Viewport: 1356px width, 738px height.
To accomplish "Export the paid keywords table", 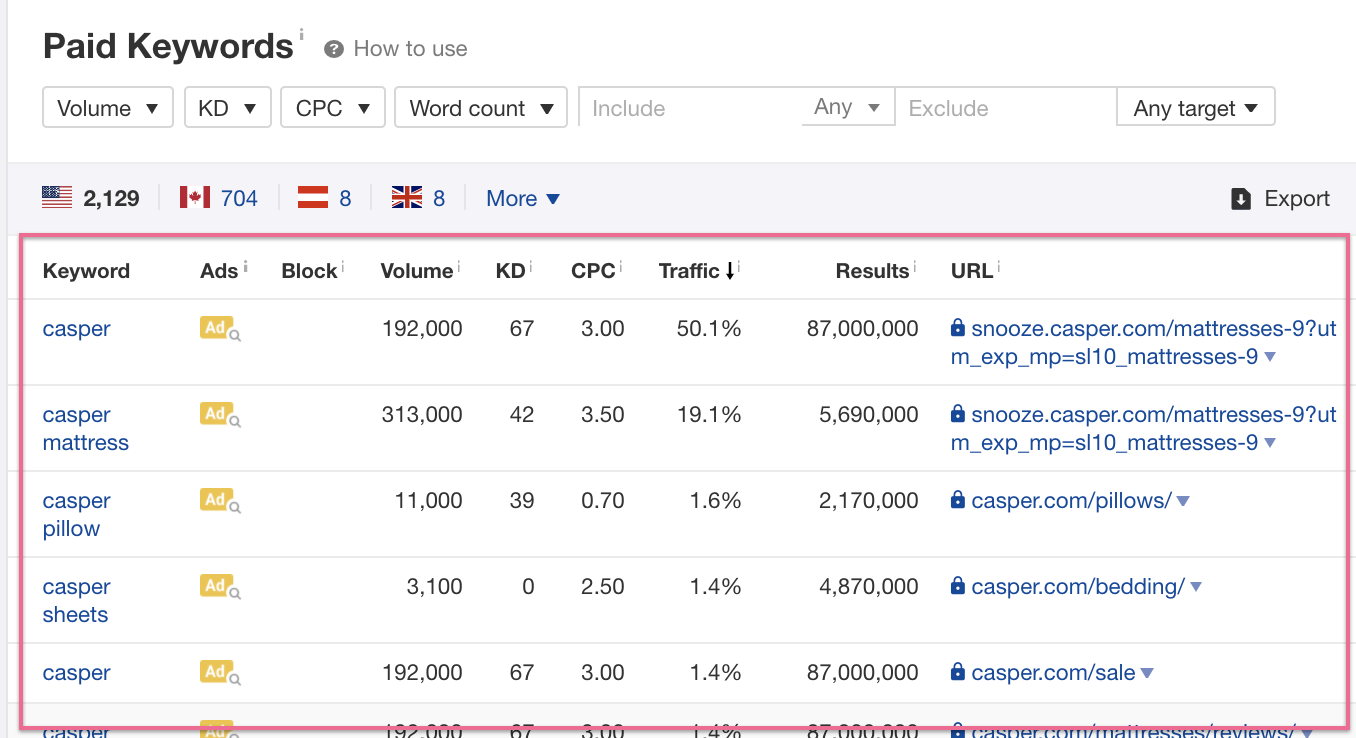I will coord(1281,198).
